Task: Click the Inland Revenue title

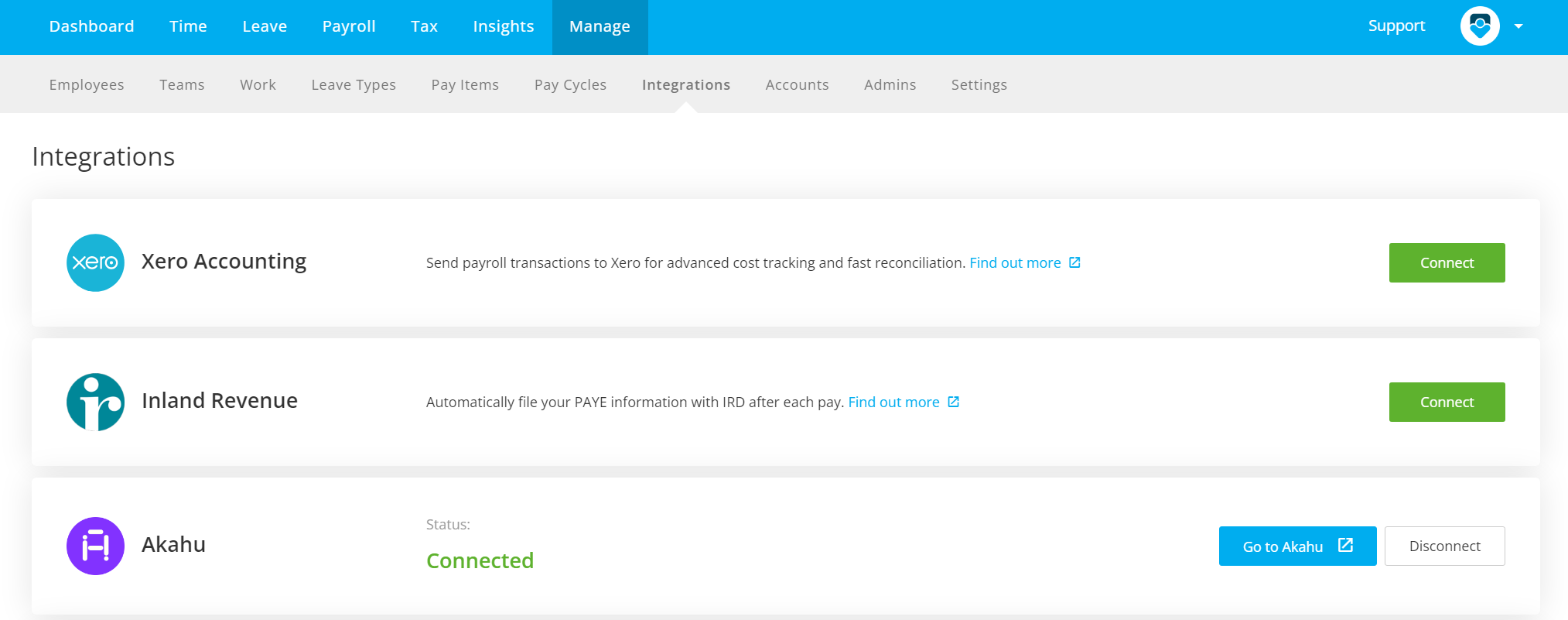Action: point(220,400)
